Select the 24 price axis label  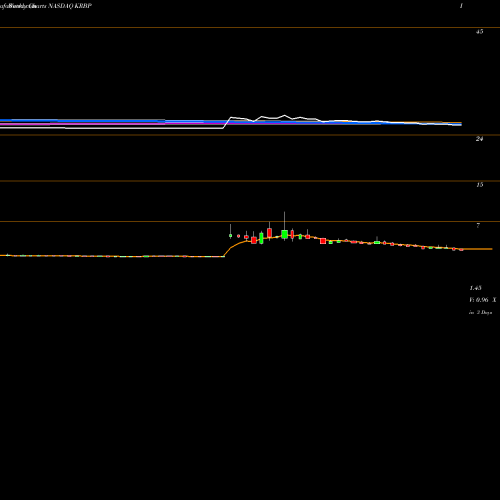479,139
